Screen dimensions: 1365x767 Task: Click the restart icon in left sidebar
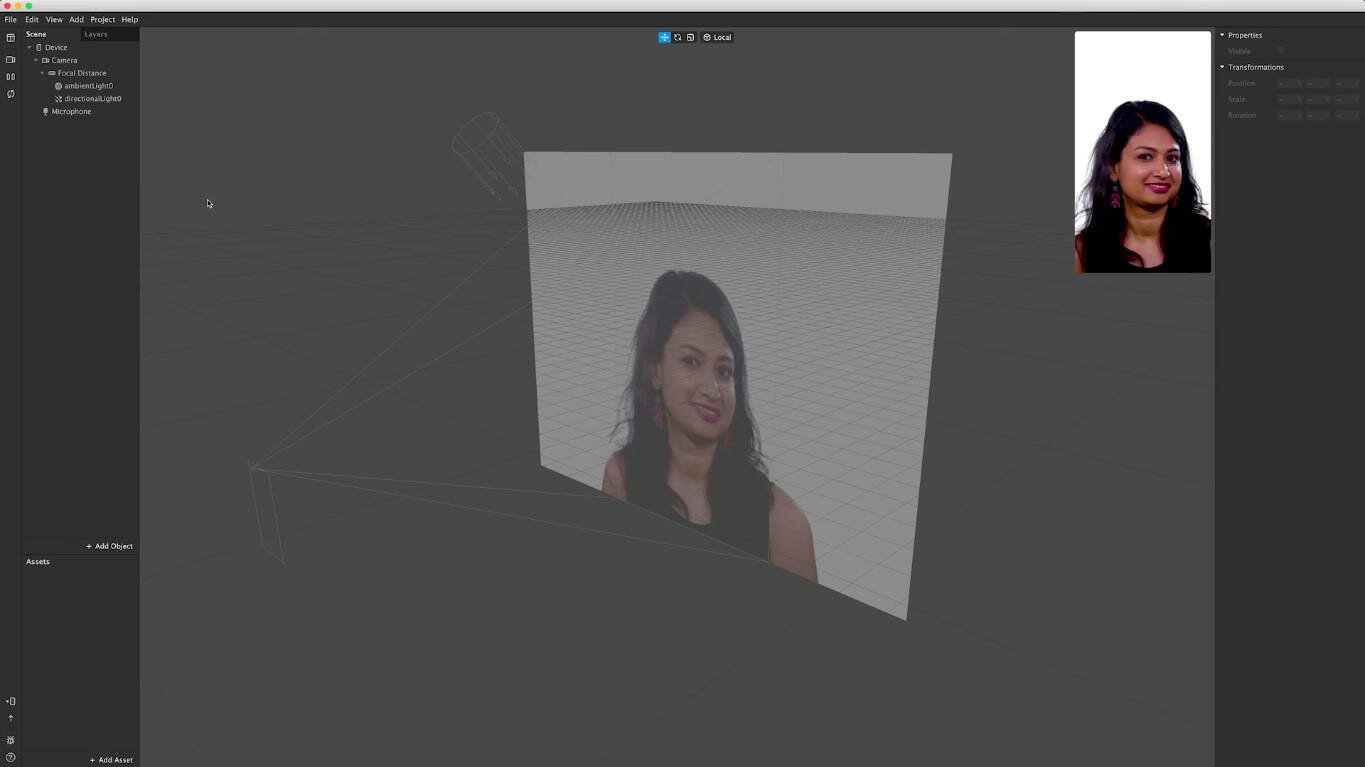11,94
